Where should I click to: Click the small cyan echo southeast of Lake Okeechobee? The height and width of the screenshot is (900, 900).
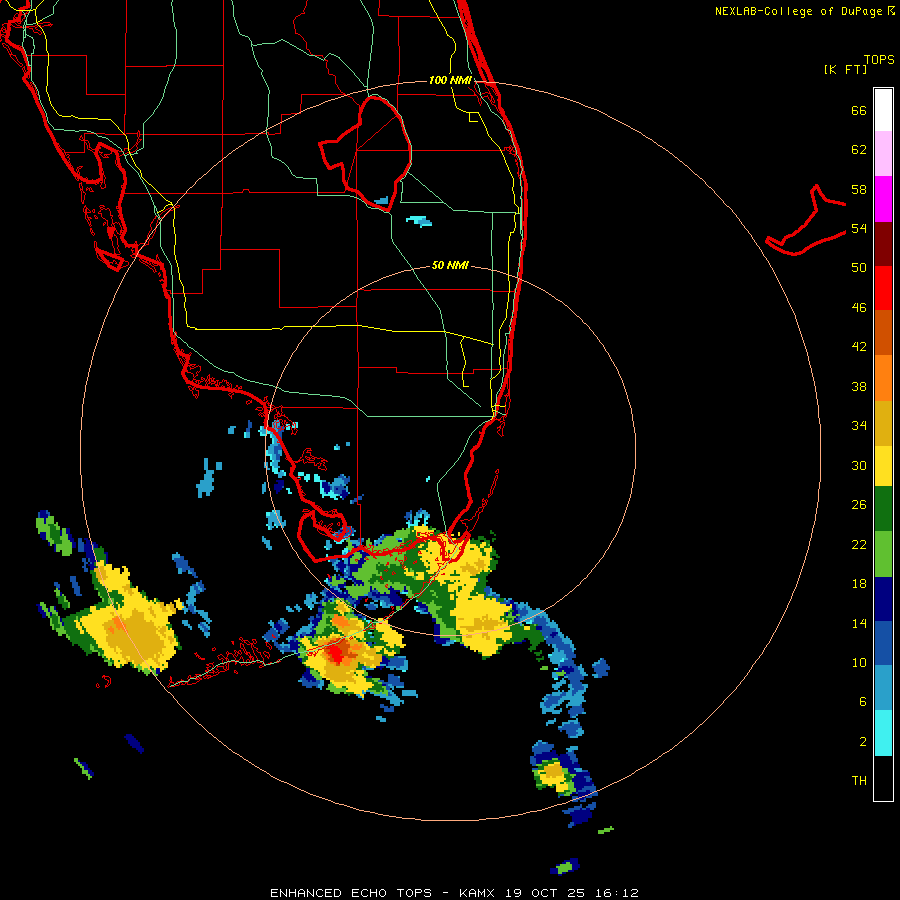(x=419, y=220)
